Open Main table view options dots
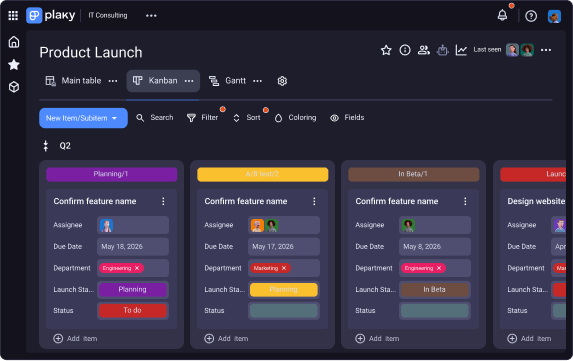The image size is (573, 361). click(113, 81)
